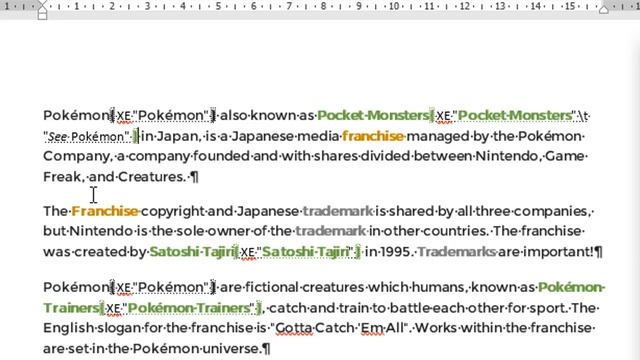The image size is (640, 360).
Task: Click the underlined word "'Em" in slogan
Action: pos(372,328)
